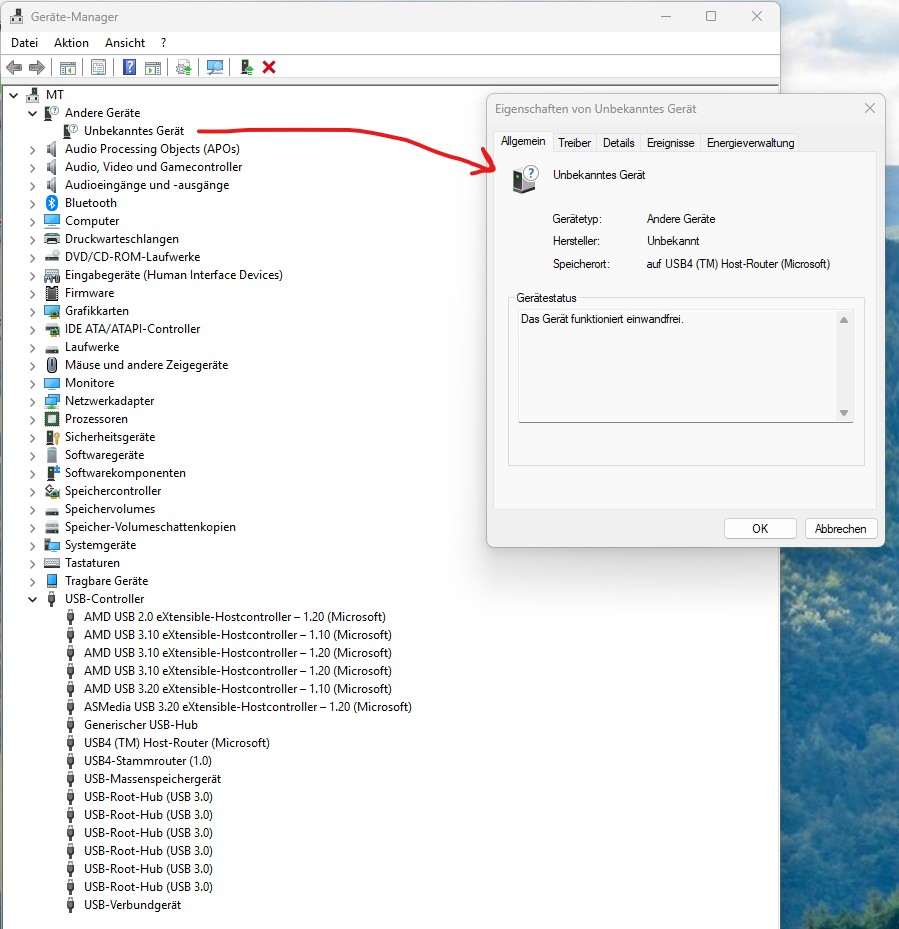Maximize the Geräte-Manager window

711,17
